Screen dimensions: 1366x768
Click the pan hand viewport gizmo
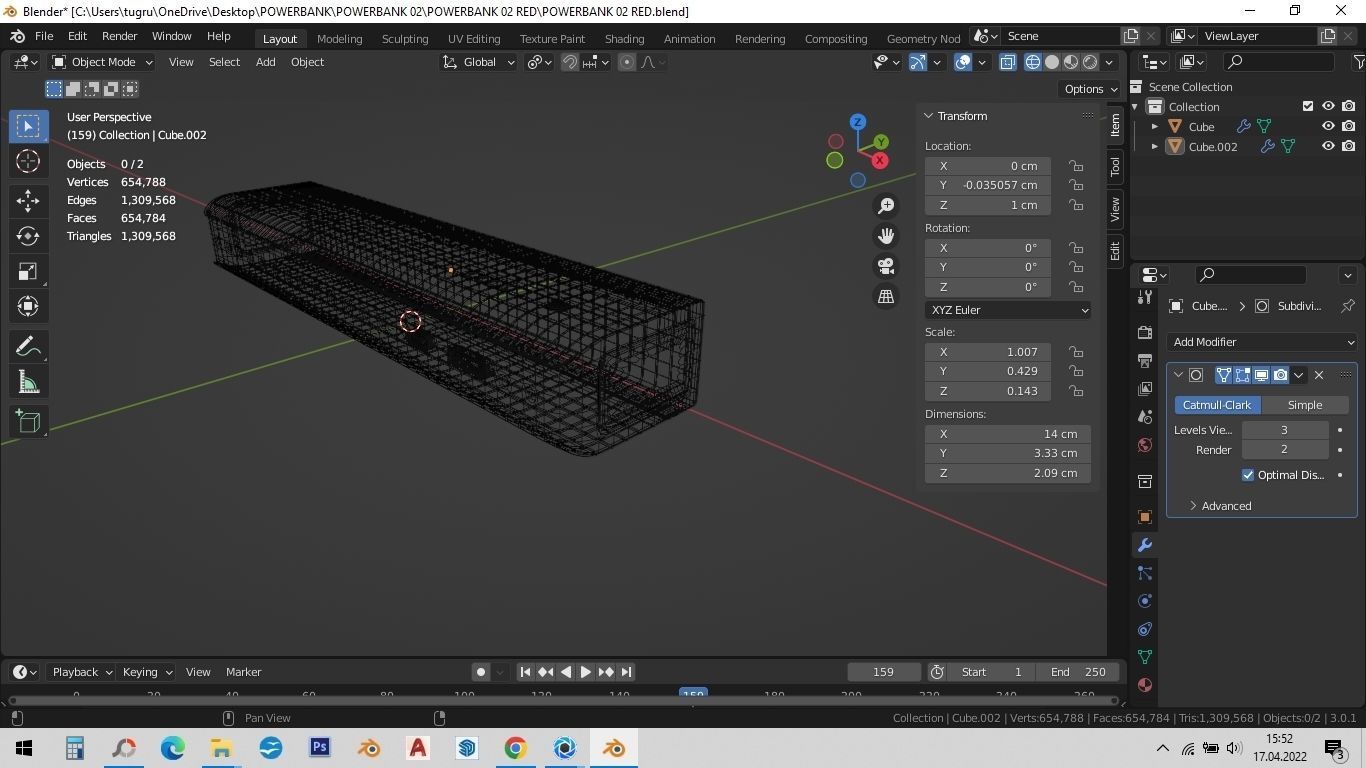point(886,236)
